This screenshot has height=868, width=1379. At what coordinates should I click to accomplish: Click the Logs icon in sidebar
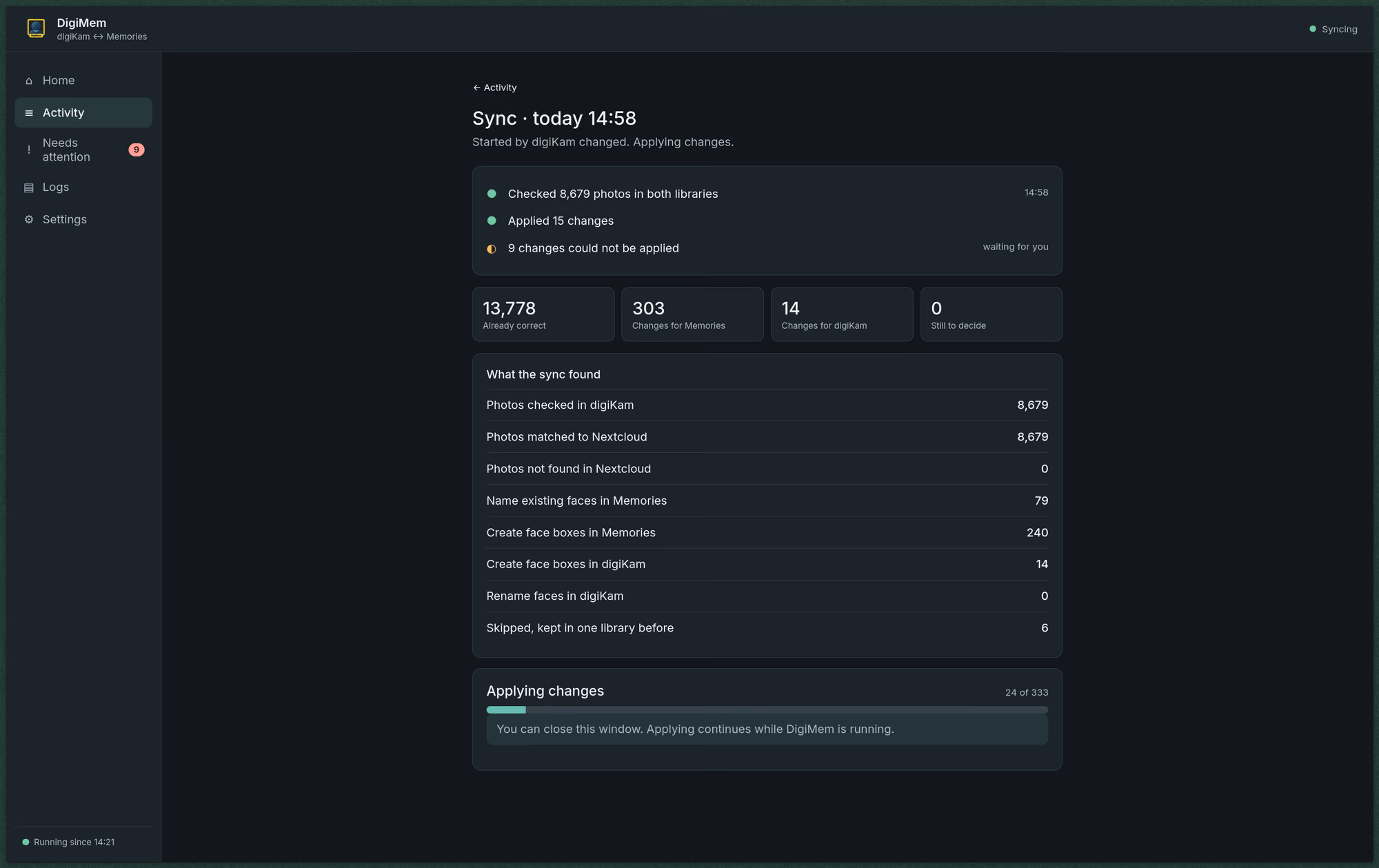(29, 188)
